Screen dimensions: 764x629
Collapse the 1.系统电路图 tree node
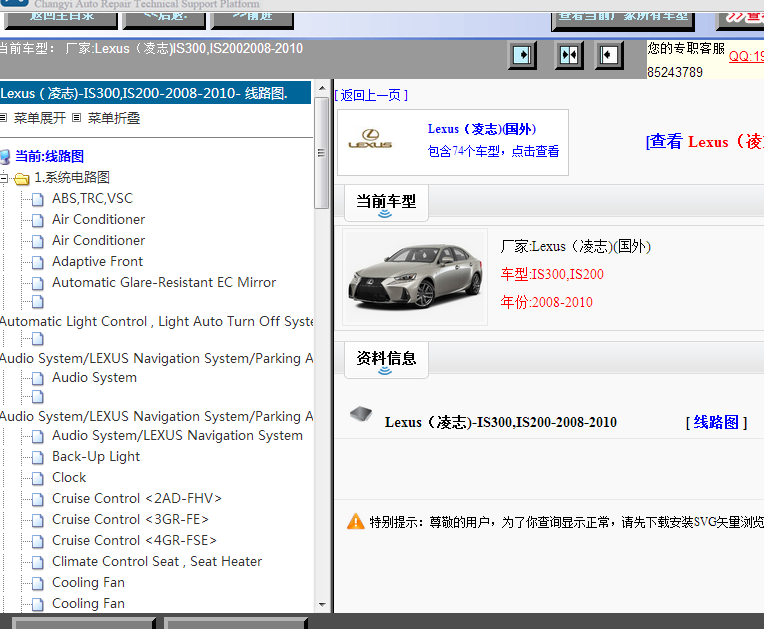4,178
